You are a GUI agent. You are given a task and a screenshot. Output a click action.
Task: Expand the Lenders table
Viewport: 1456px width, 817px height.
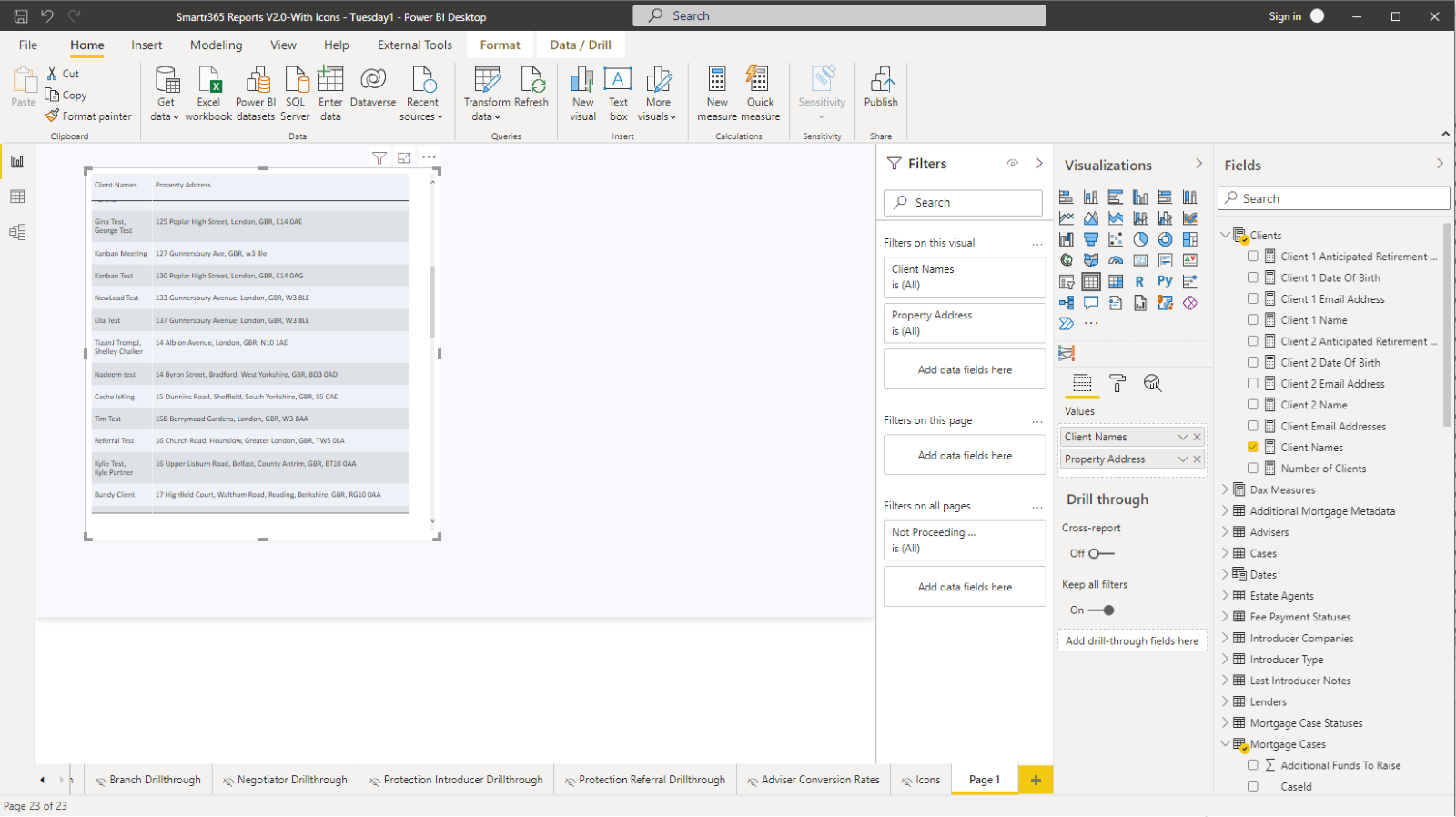[1225, 701]
